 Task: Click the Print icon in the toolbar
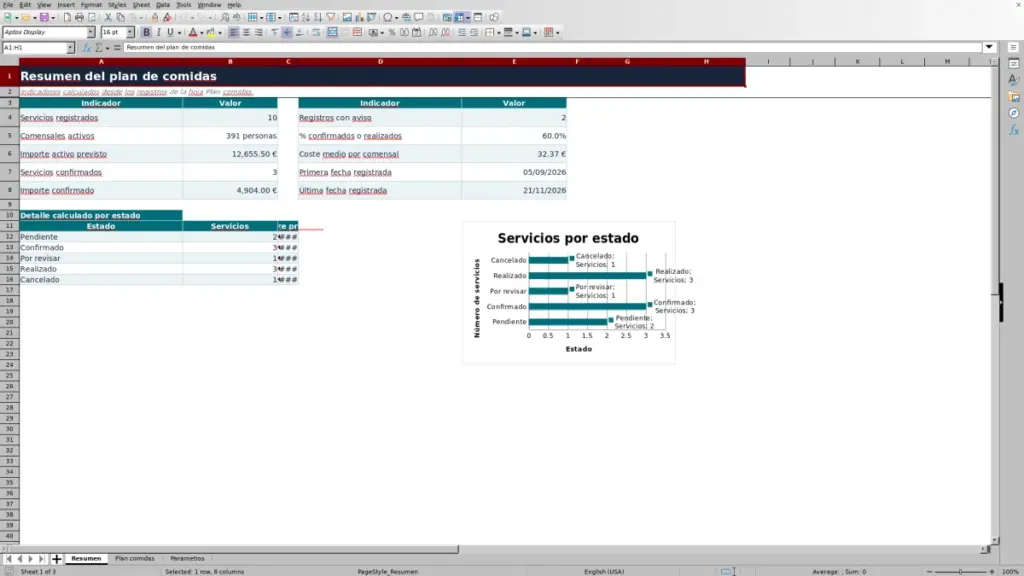pos(79,18)
